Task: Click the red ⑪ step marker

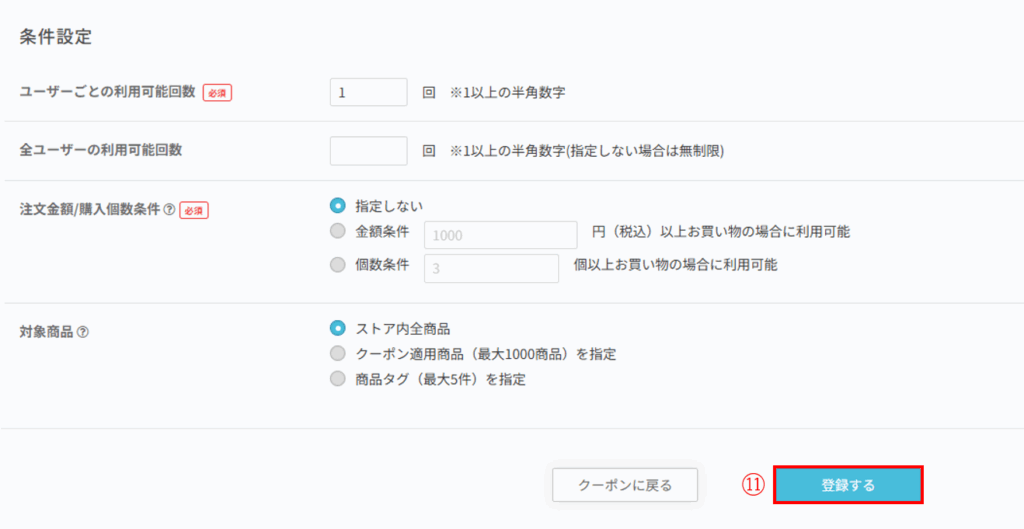Action: pyautogui.click(x=752, y=485)
